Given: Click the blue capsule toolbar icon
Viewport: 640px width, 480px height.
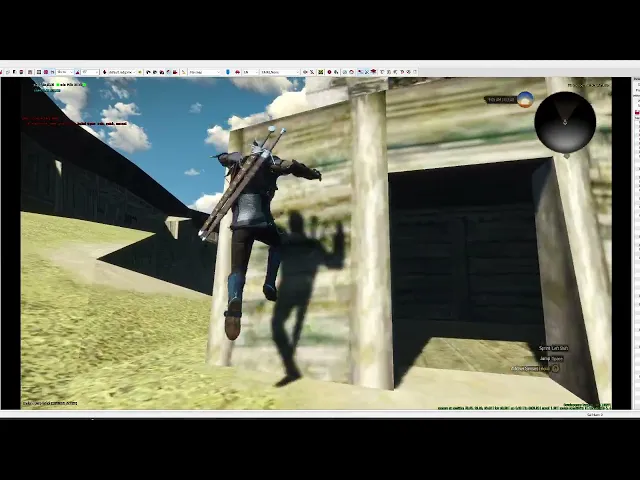Looking at the screenshot, I should [x=228, y=72].
